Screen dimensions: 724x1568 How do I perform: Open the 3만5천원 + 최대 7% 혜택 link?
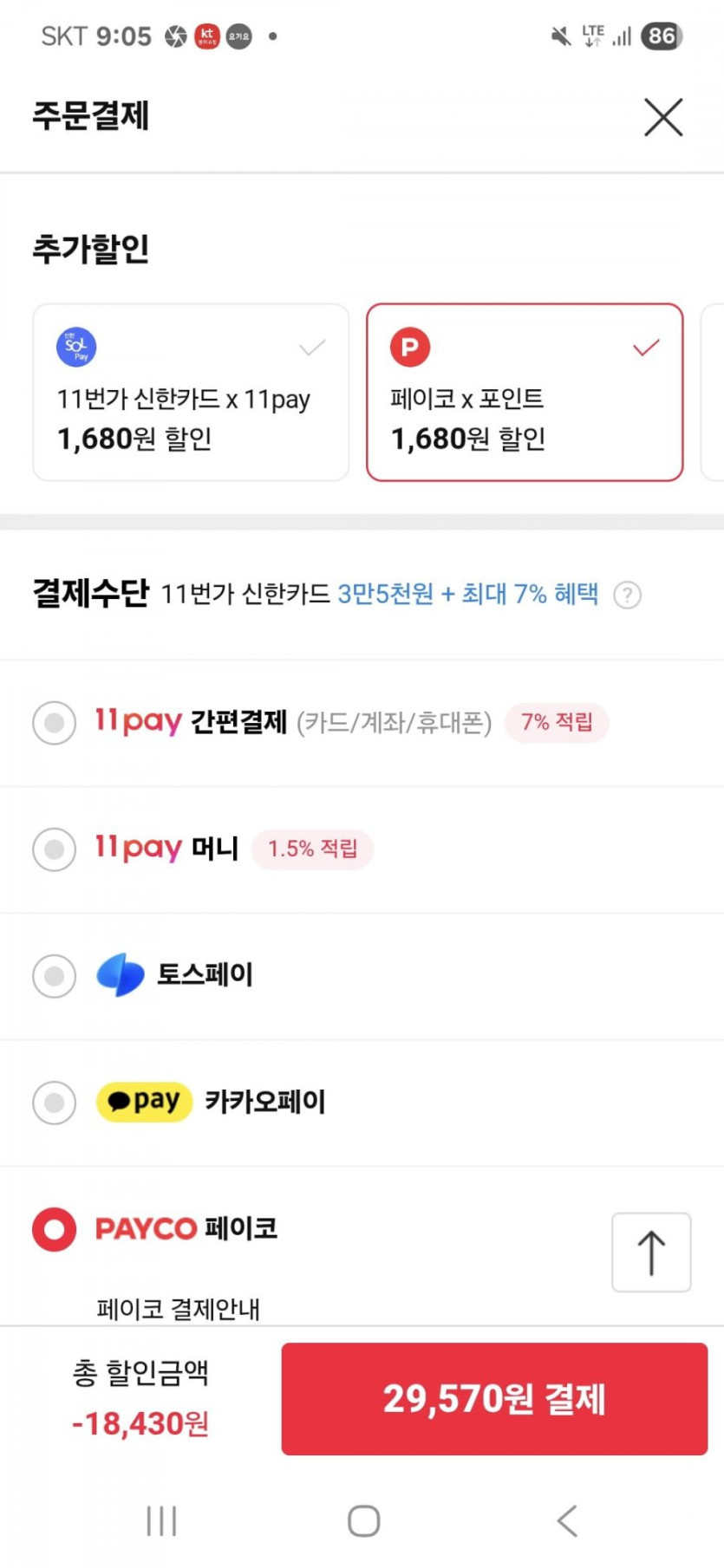467,595
